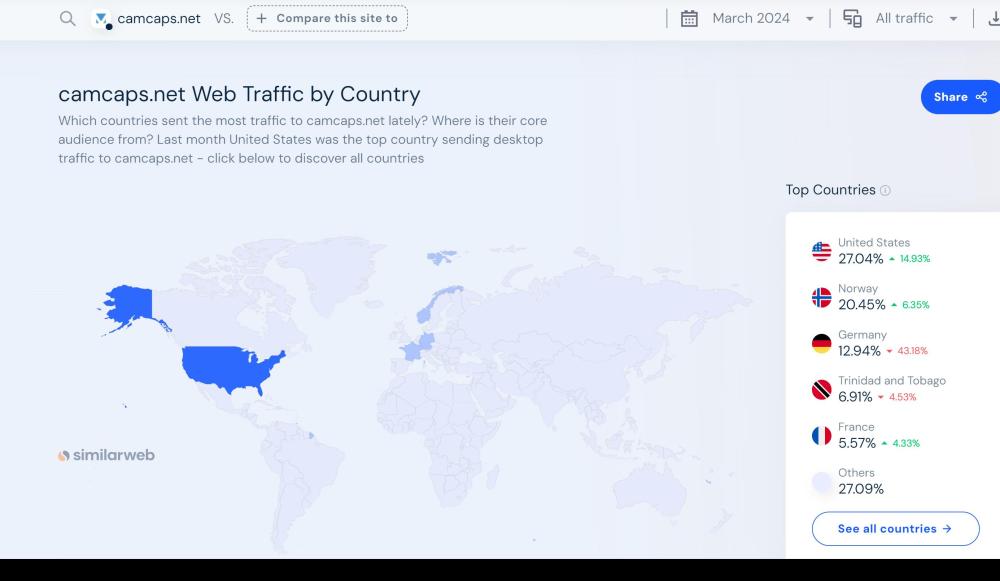Click the Germany flag icon

click(821, 343)
